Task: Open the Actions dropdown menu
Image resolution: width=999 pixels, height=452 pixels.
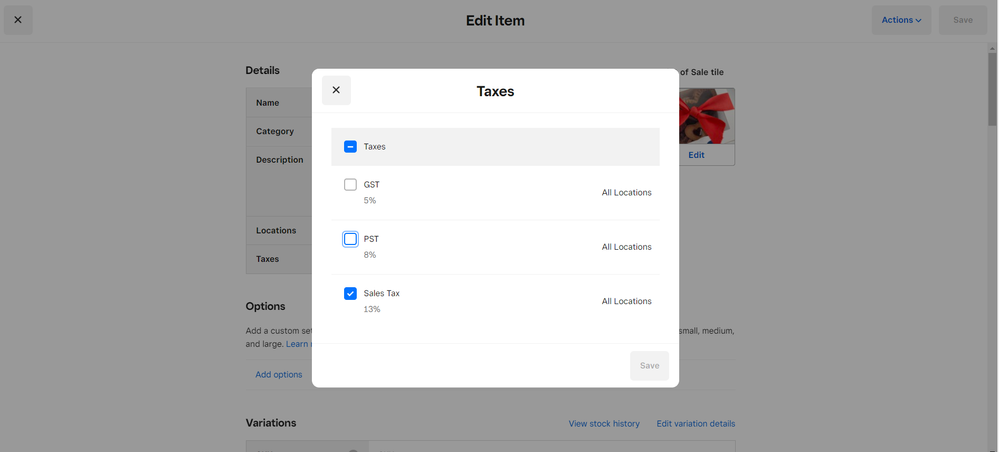Action: tap(901, 20)
